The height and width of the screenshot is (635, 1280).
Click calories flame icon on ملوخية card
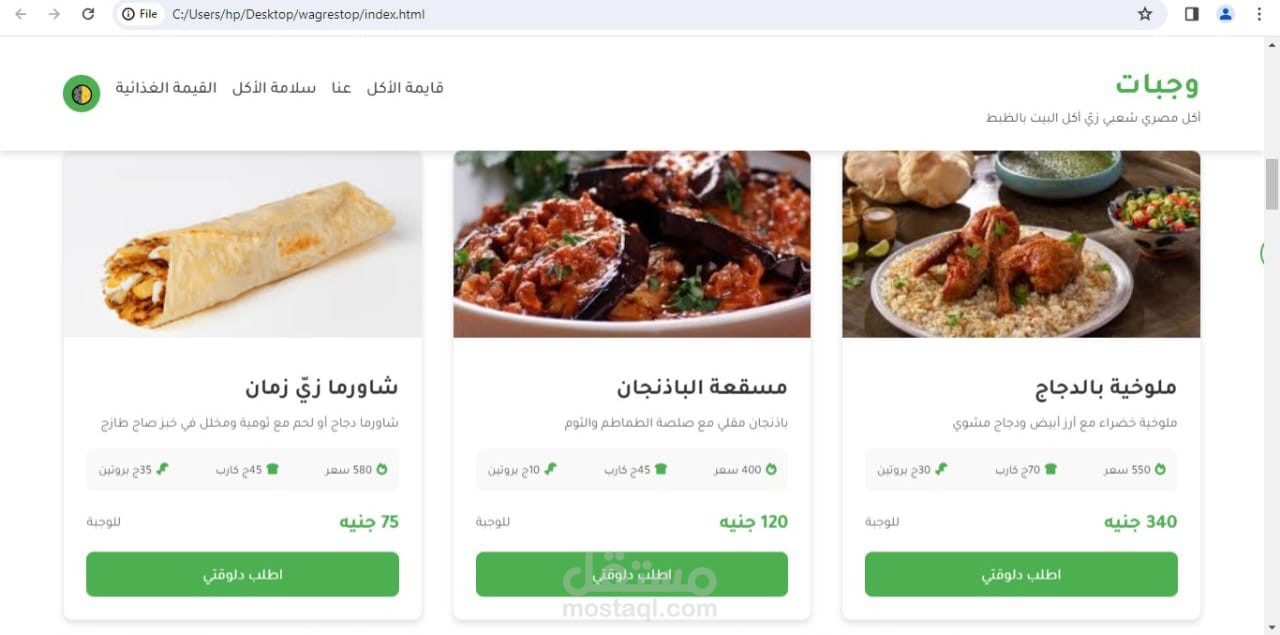[1160, 469]
